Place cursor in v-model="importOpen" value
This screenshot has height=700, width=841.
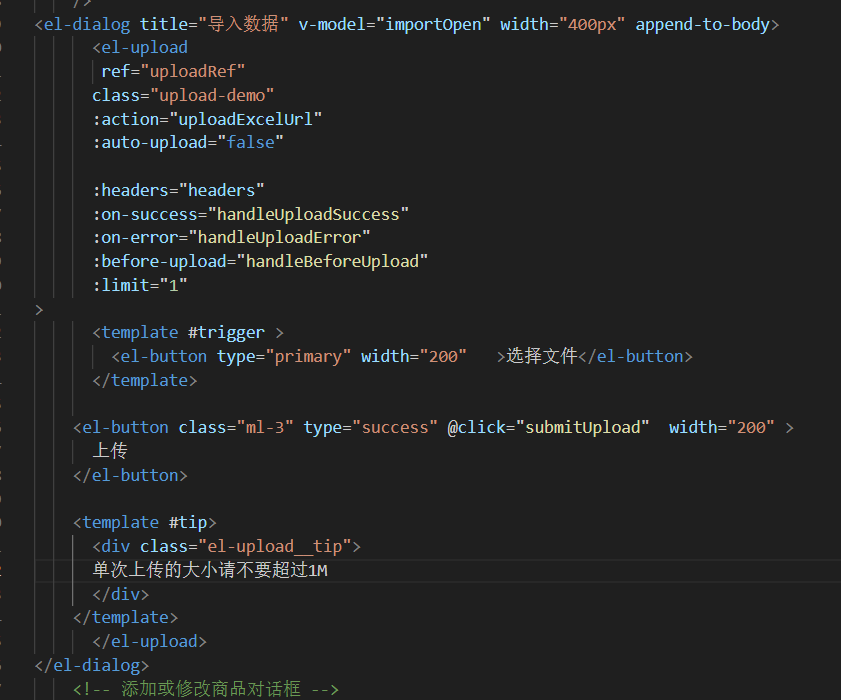coord(433,24)
